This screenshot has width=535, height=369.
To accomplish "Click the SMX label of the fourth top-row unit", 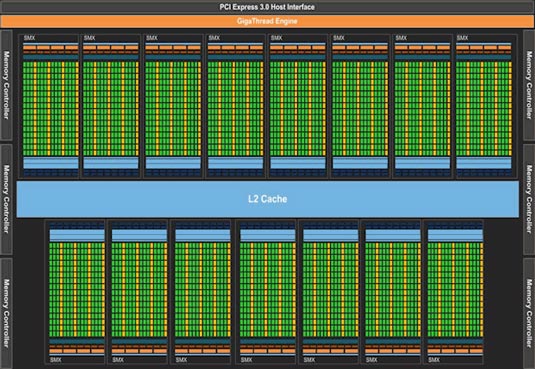I will [x=214, y=38].
